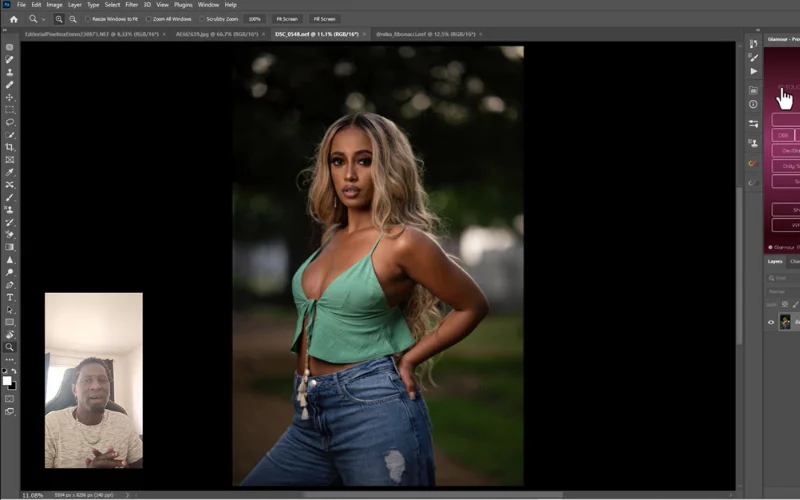Select the Zoom tool in the toolbar
Viewport: 800px width, 500px height.
(x=10, y=347)
